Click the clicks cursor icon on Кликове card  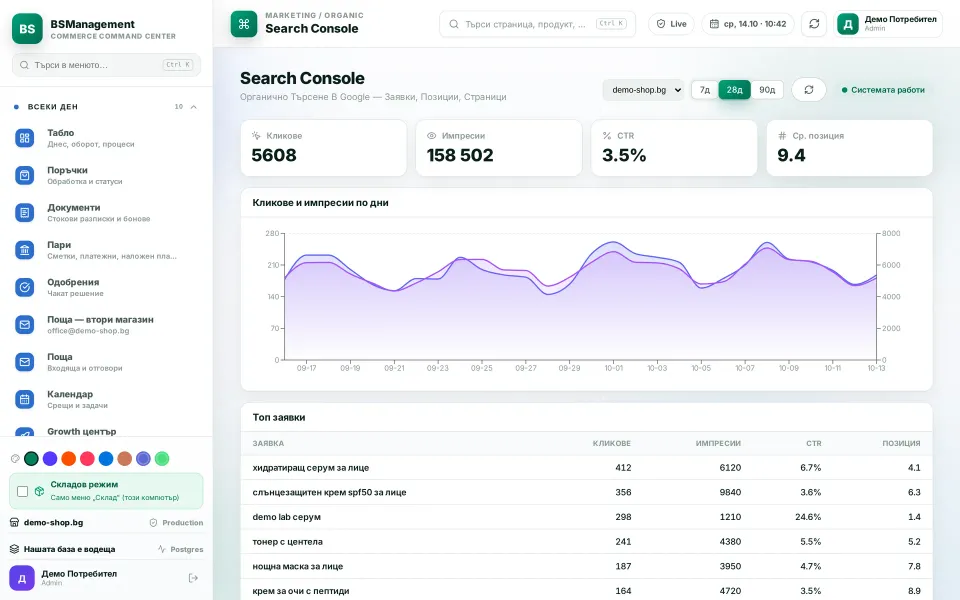click(x=256, y=136)
